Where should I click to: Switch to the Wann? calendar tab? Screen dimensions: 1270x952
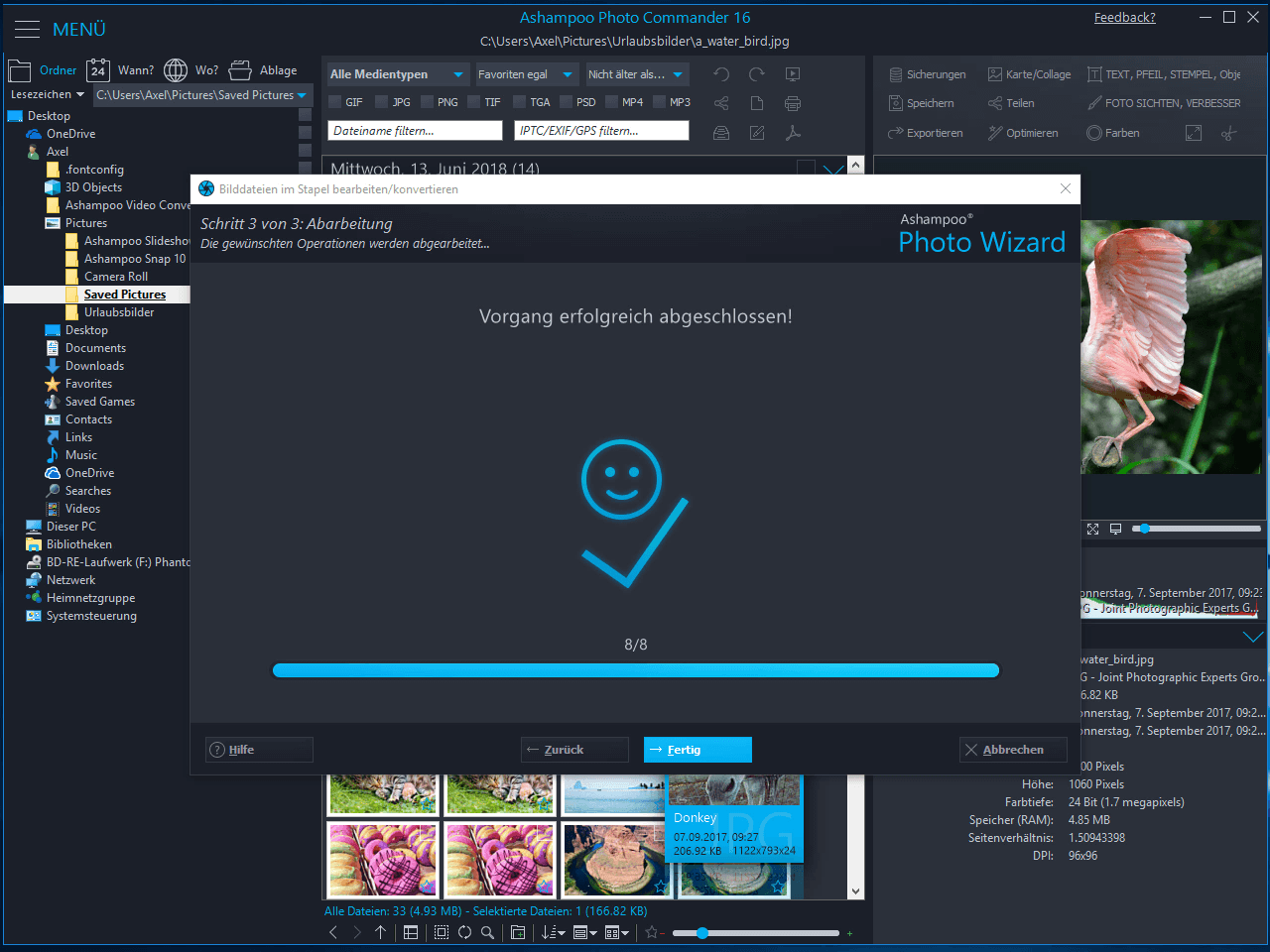click(120, 70)
